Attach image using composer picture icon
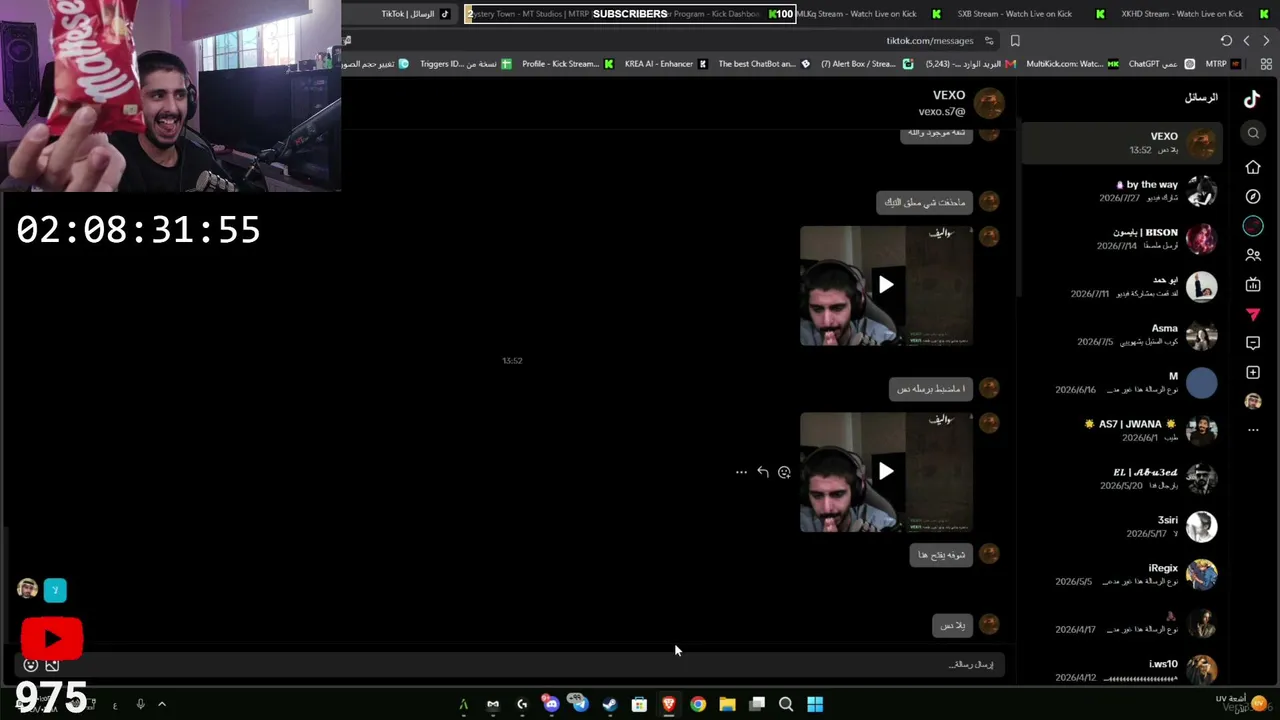The height and width of the screenshot is (720, 1280). [52, 665]
